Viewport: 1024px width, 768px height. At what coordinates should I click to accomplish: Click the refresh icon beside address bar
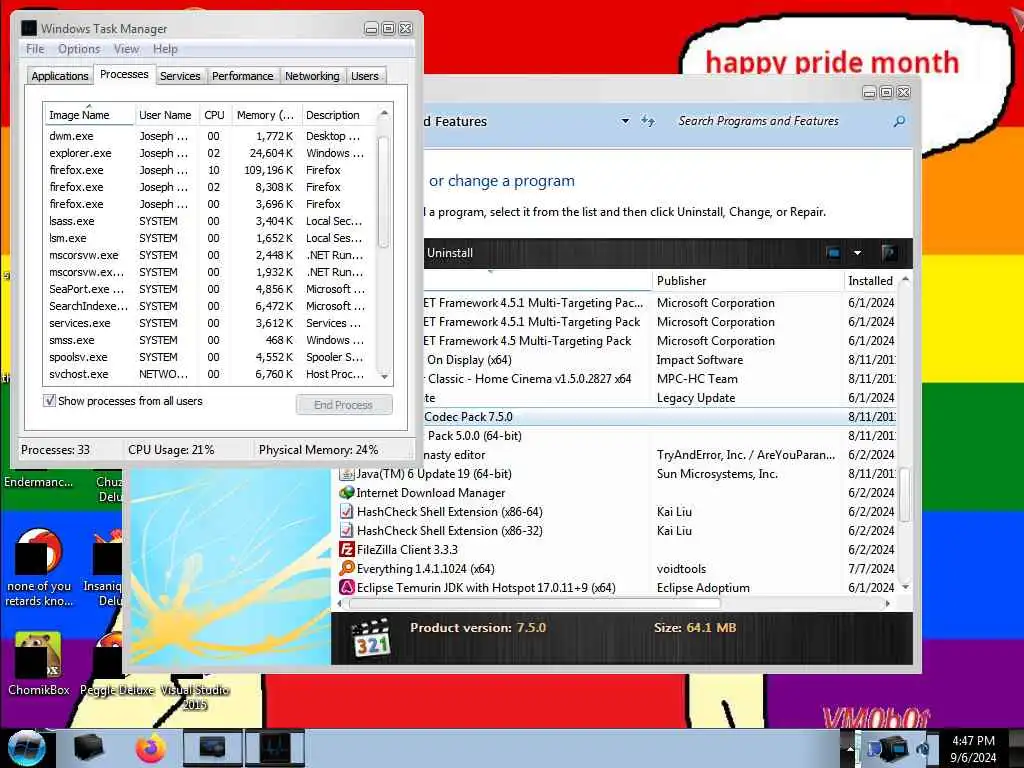click(647, 121)
